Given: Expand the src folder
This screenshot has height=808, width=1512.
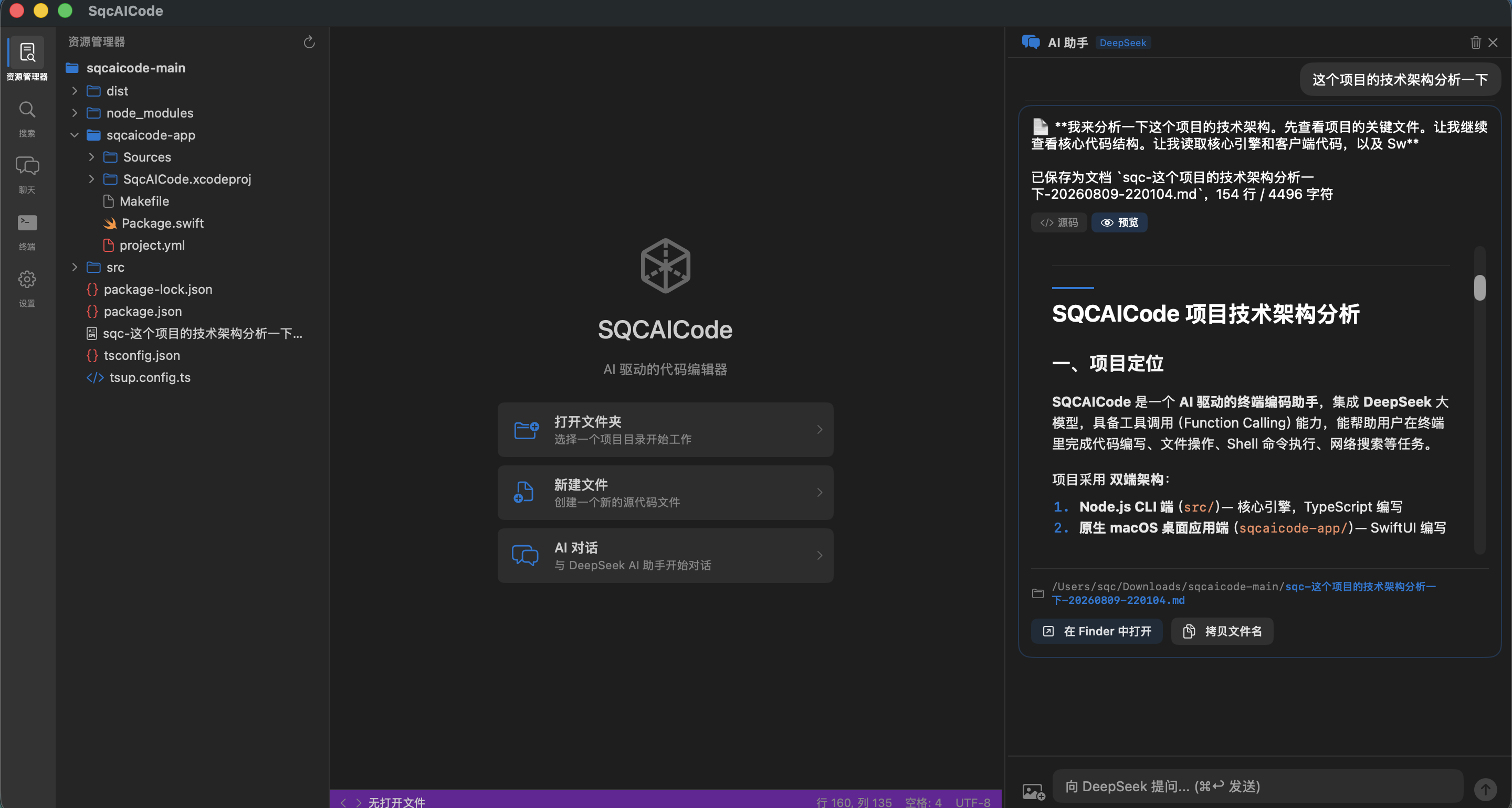Looking at the screenshot, I should click(75, 267).
